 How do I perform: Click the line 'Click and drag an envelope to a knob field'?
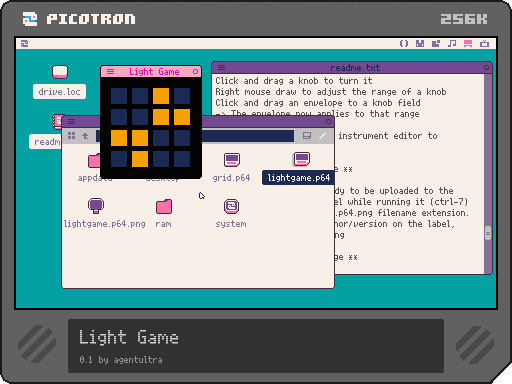(x=318, y=103)
